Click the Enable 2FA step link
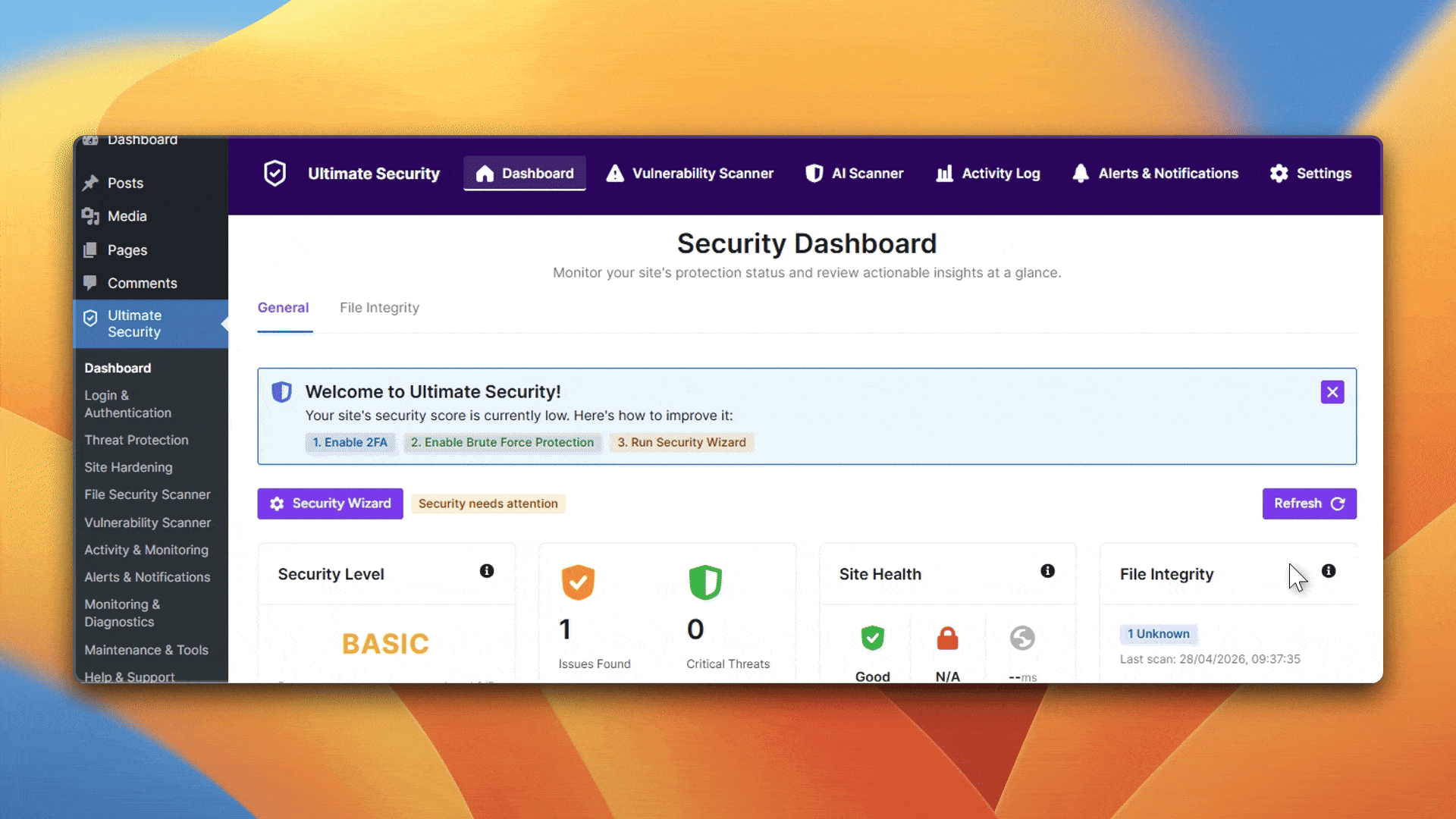This screenshot has width=1456, height=819. [350, 442]
